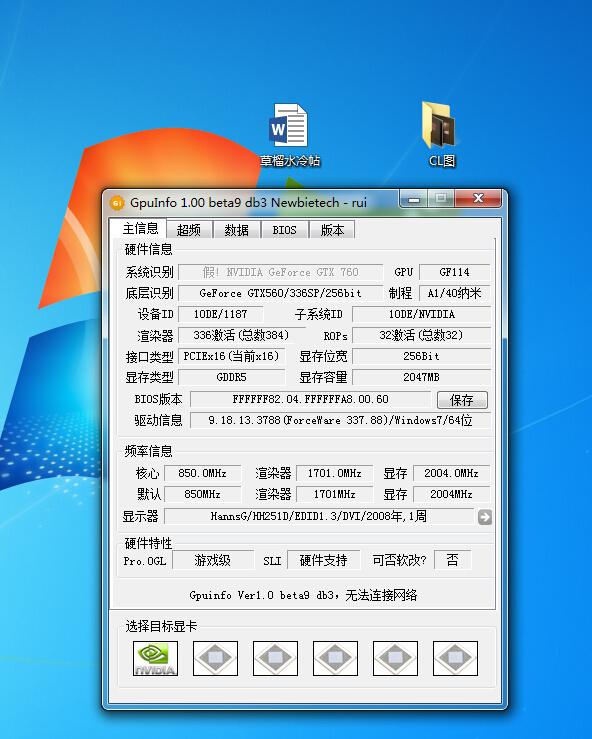Viewport: 592px width, 739px height.
Task: Click the default 渲染器 1701MHz value
Action: [335, 494]
